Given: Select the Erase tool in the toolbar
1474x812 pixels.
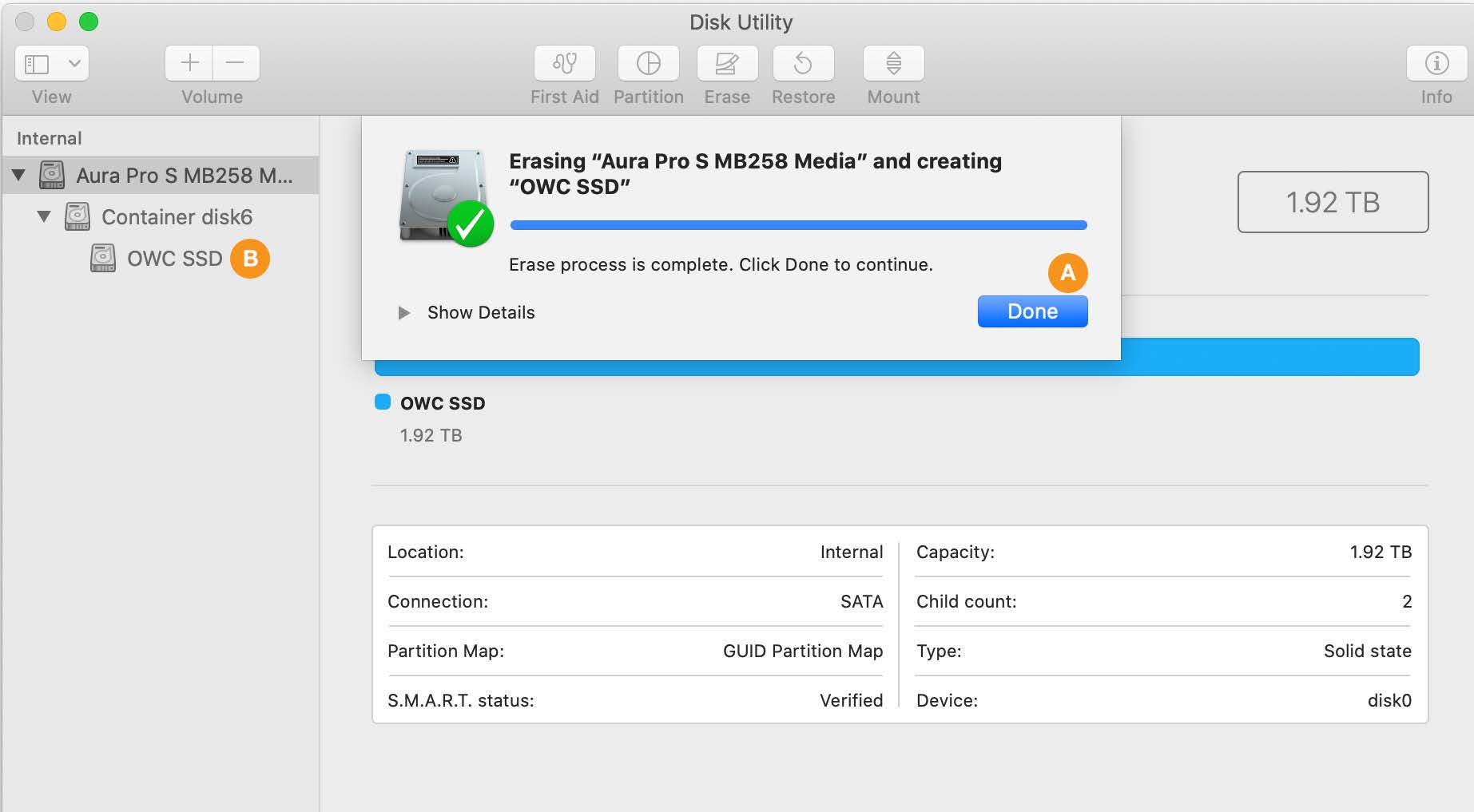Looking at the screenshot, I should [x=726, y=63].
